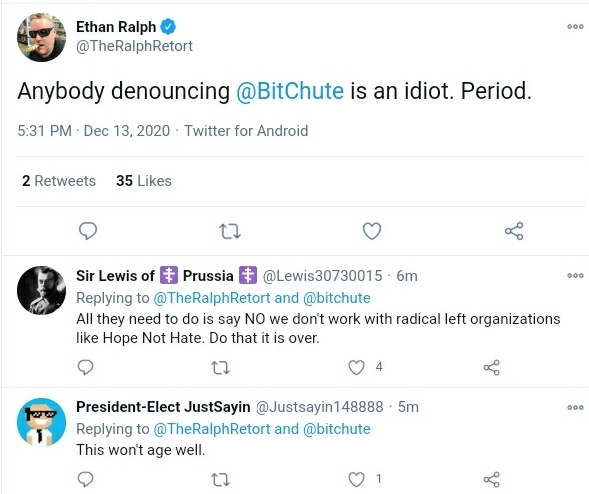Like President-Elect JustSayin's reply

tap(356, 479)
